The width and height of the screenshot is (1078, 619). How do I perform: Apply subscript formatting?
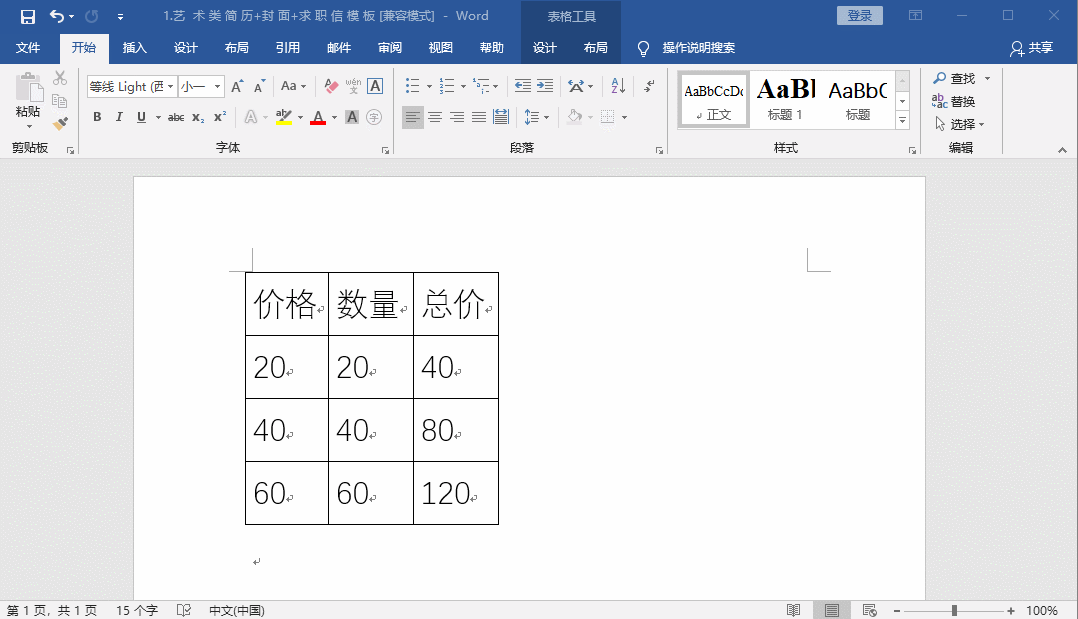(198, 117)
